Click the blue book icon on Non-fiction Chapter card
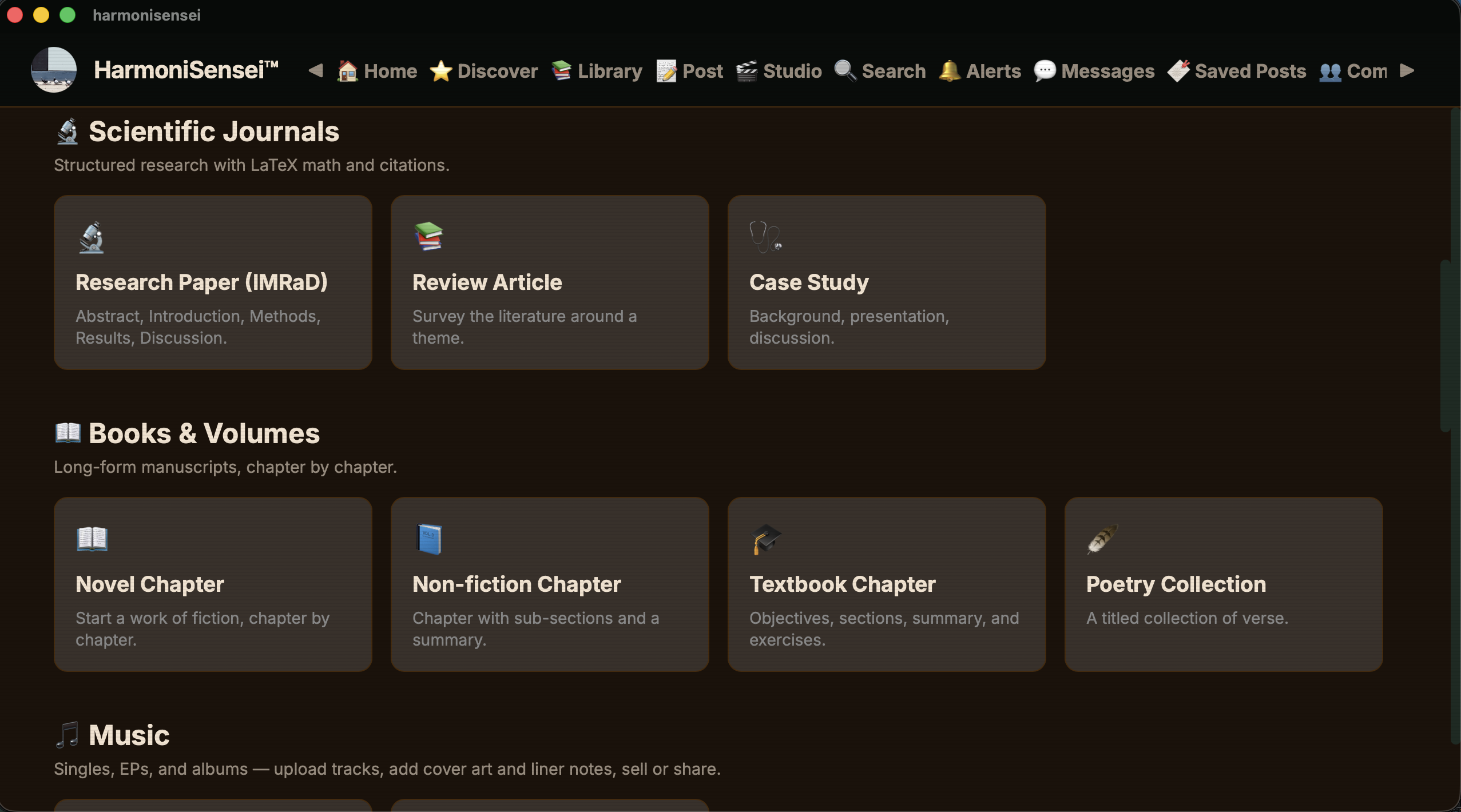 tap(429, 539)
